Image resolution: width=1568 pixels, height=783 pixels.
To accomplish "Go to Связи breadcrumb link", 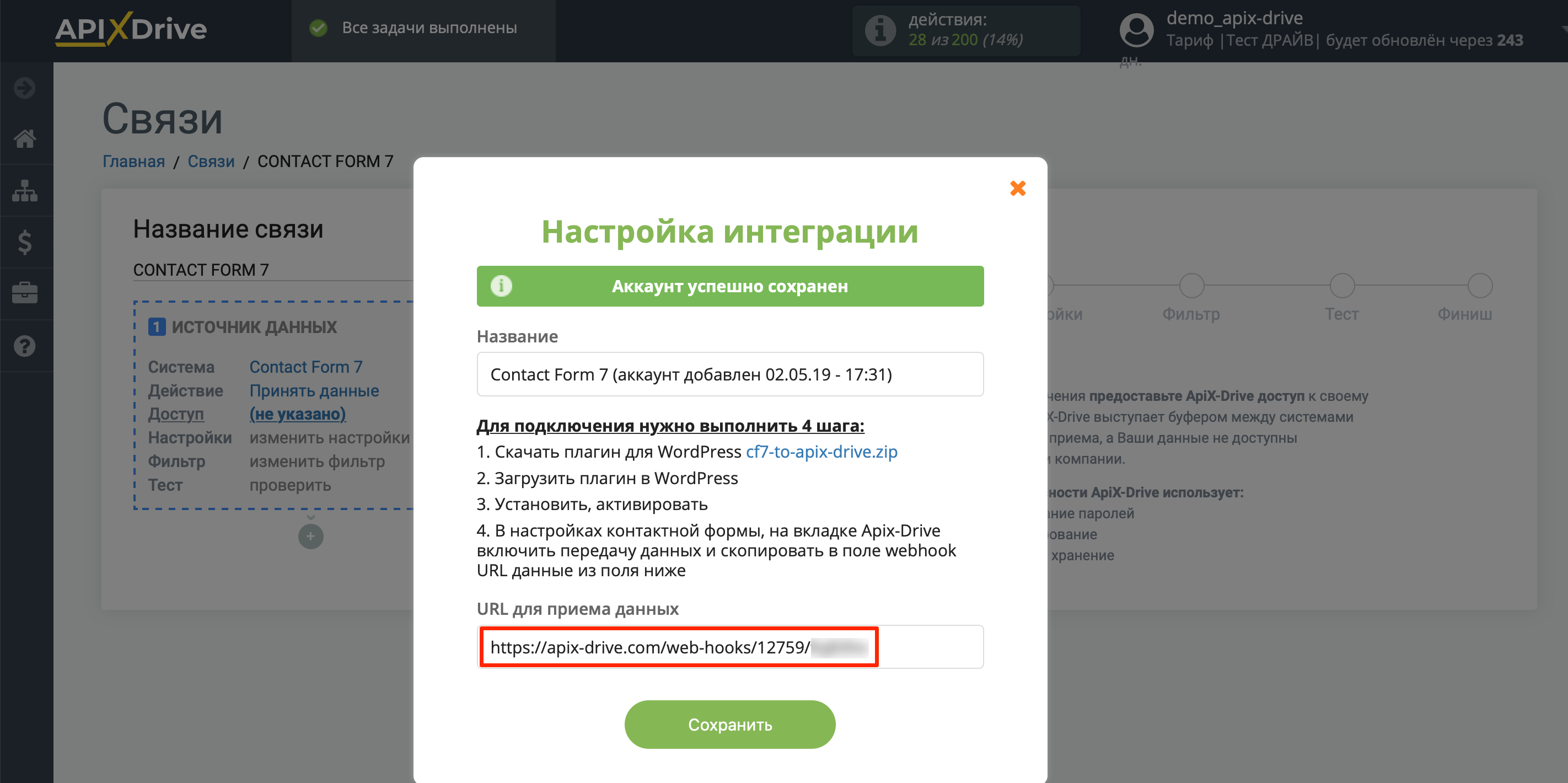I will tap(211, 162).
